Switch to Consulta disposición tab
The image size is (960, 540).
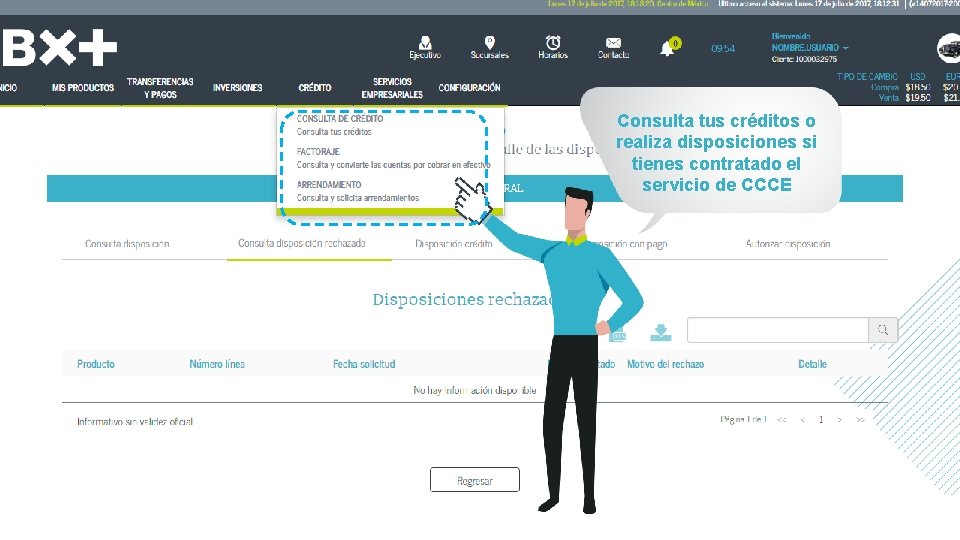pyautogui.click(x=127, y=244)
